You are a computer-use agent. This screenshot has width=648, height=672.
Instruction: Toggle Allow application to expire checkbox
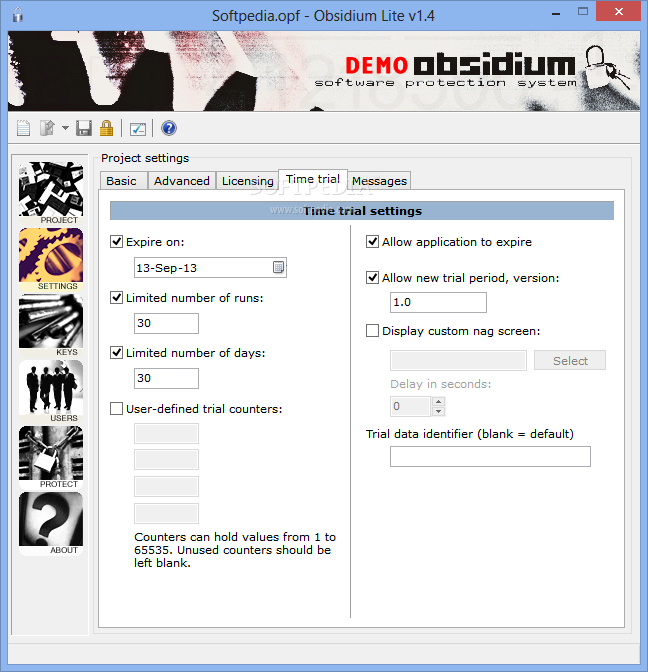click(x=372, y=242)
